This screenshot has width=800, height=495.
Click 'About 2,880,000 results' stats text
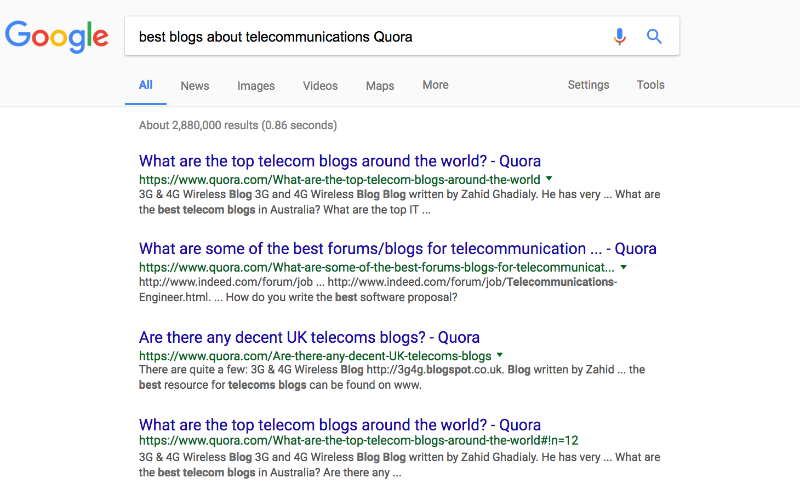238,125
